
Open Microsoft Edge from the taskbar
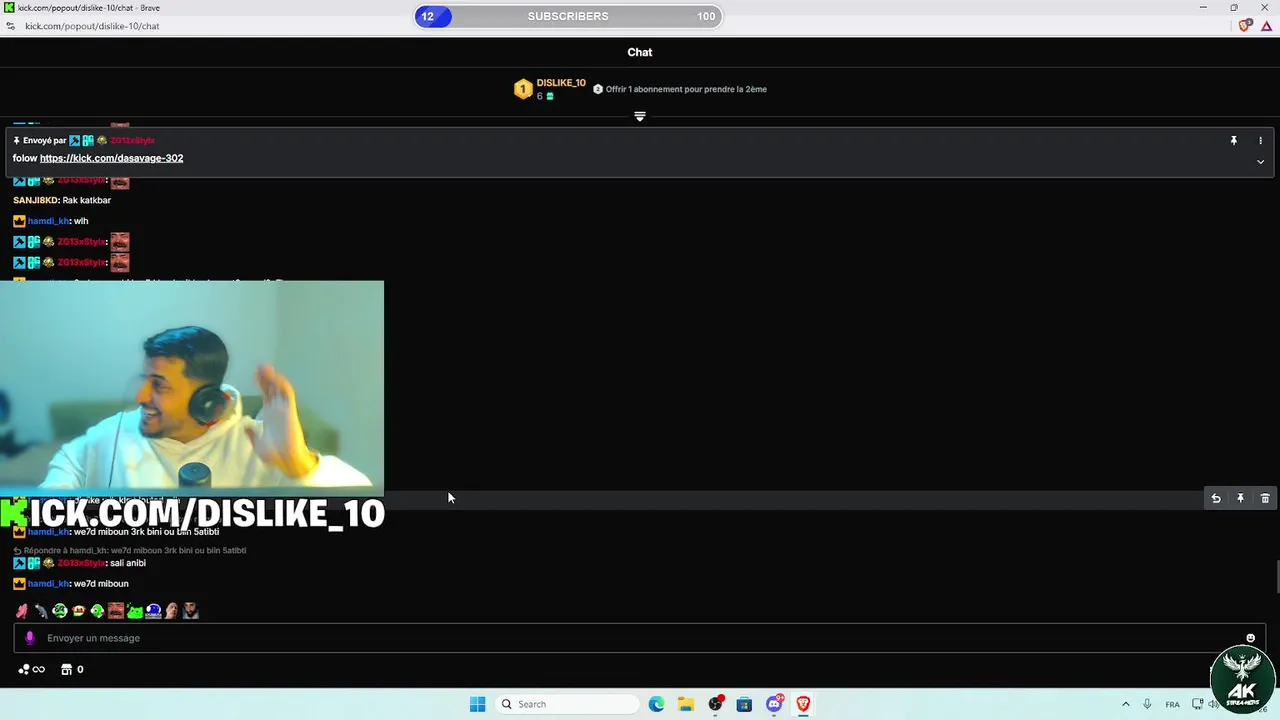click(x=656, y=704)
